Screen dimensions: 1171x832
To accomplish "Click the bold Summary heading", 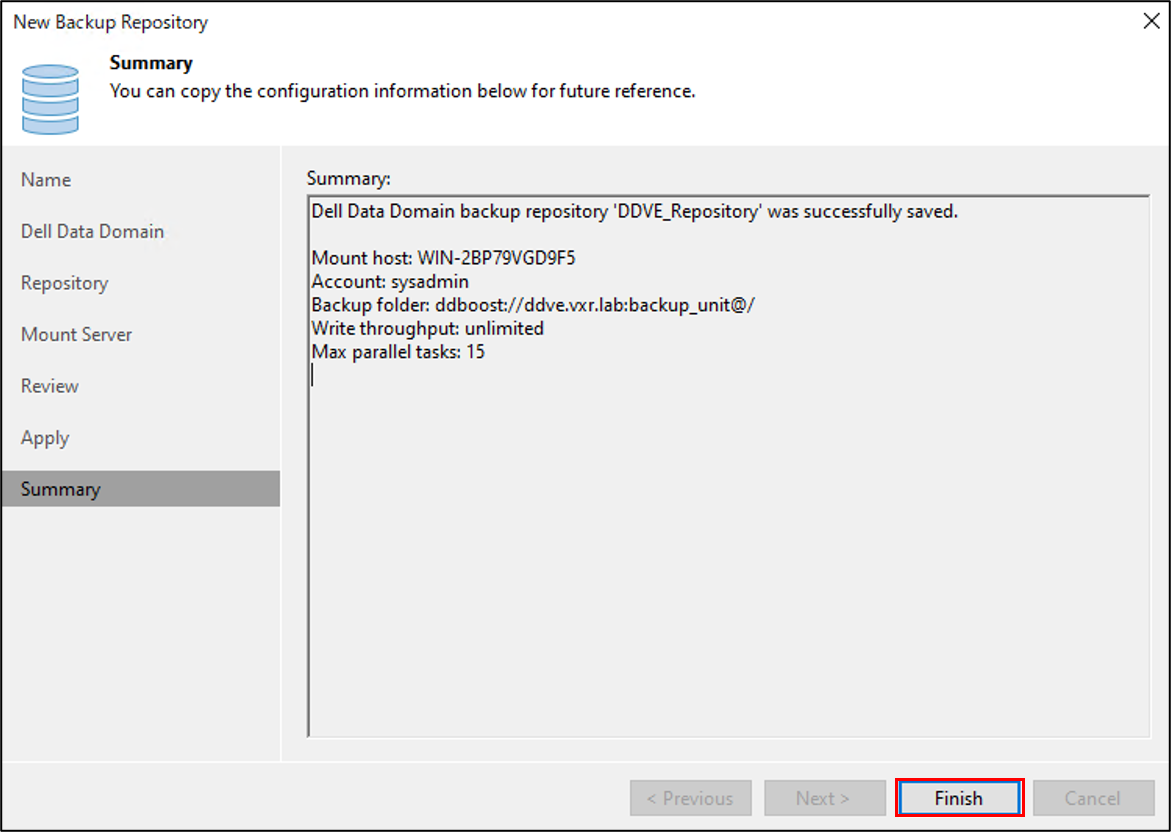I will (x=151, y=63).
